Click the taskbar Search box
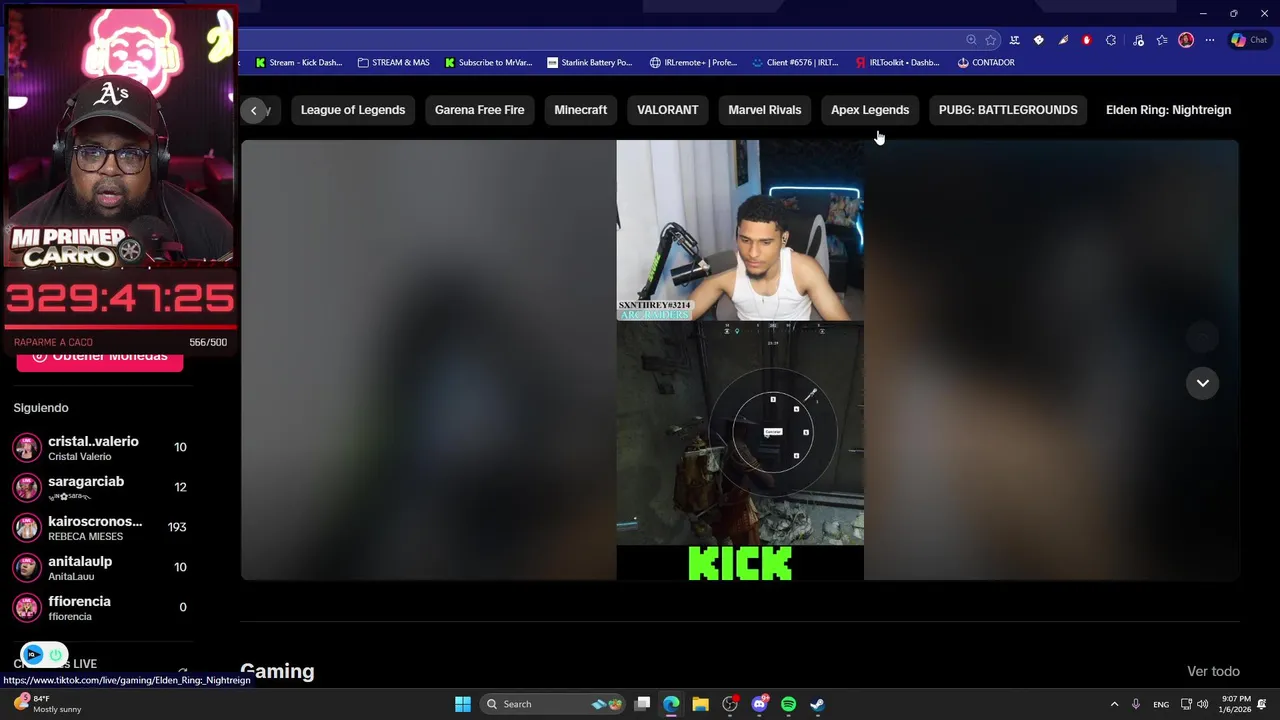 click(552, 704)
